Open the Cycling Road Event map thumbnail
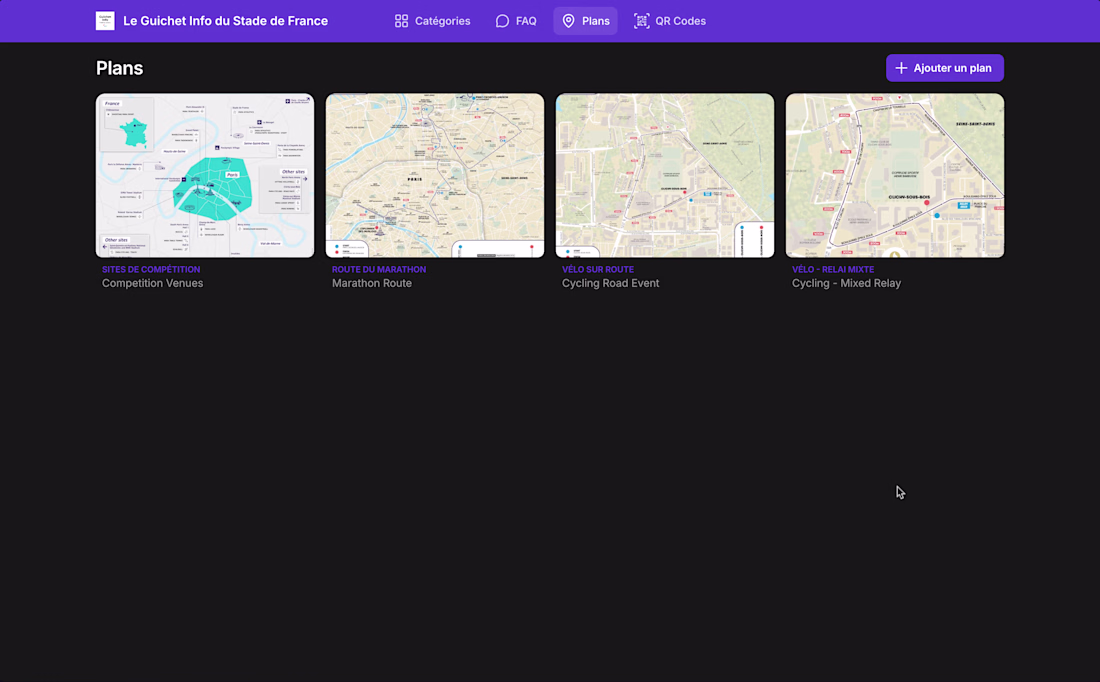This screenshot has width=1100, height=682. [665, 175]
